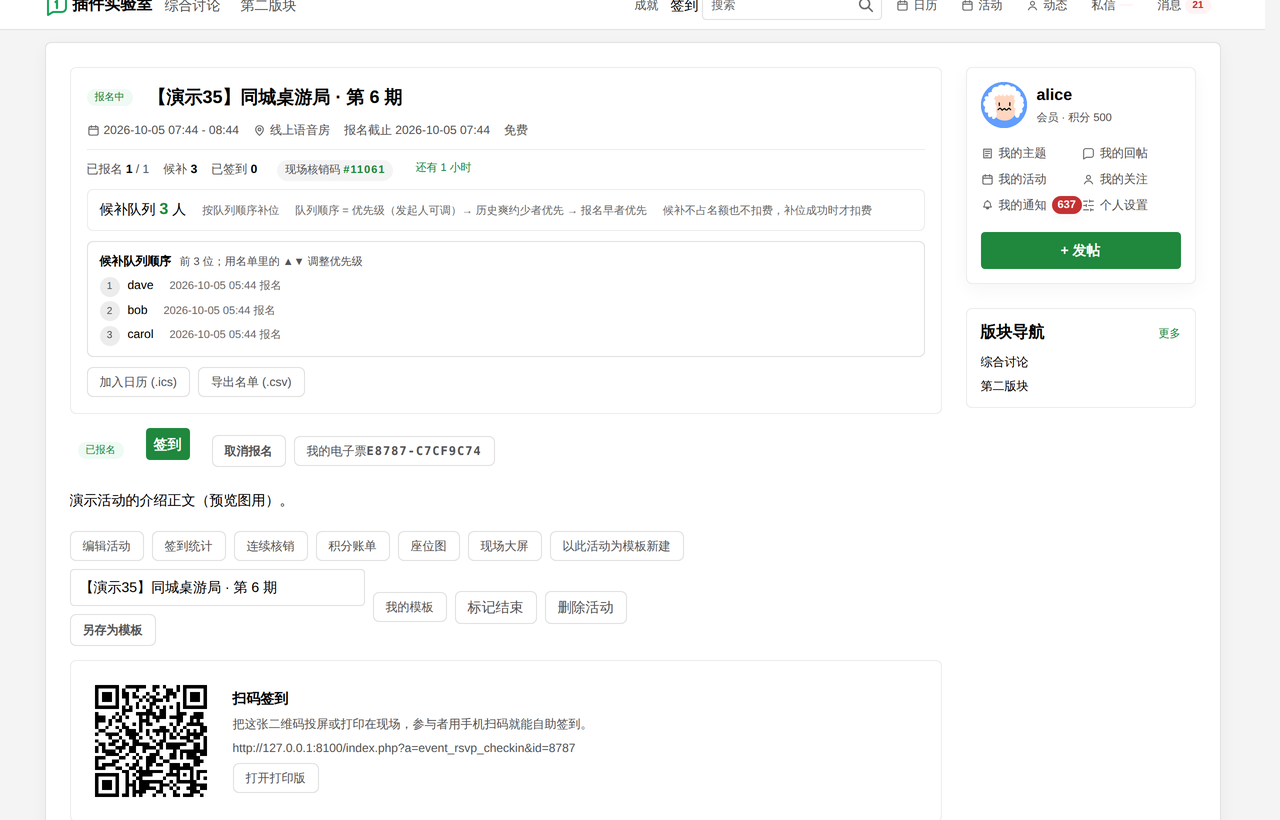Screen dimensions: 1280x820
Task: Open 我的电子票 E8787-C7CF9C74
Action: (394, 451)
